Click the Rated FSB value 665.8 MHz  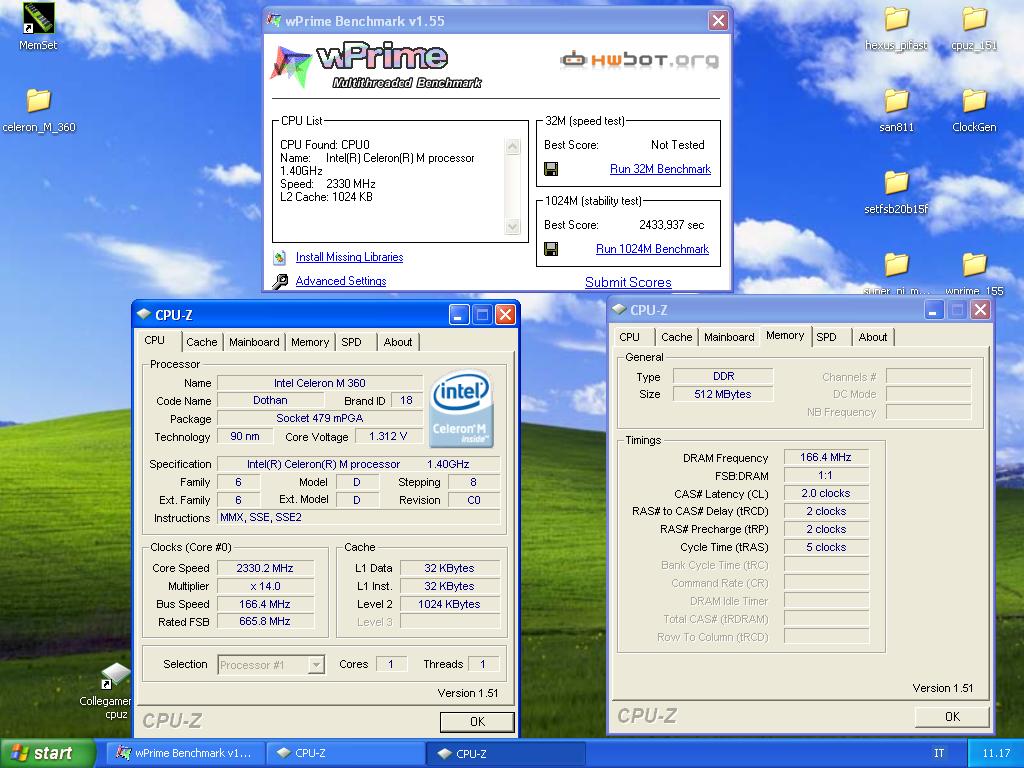(265, 622)
